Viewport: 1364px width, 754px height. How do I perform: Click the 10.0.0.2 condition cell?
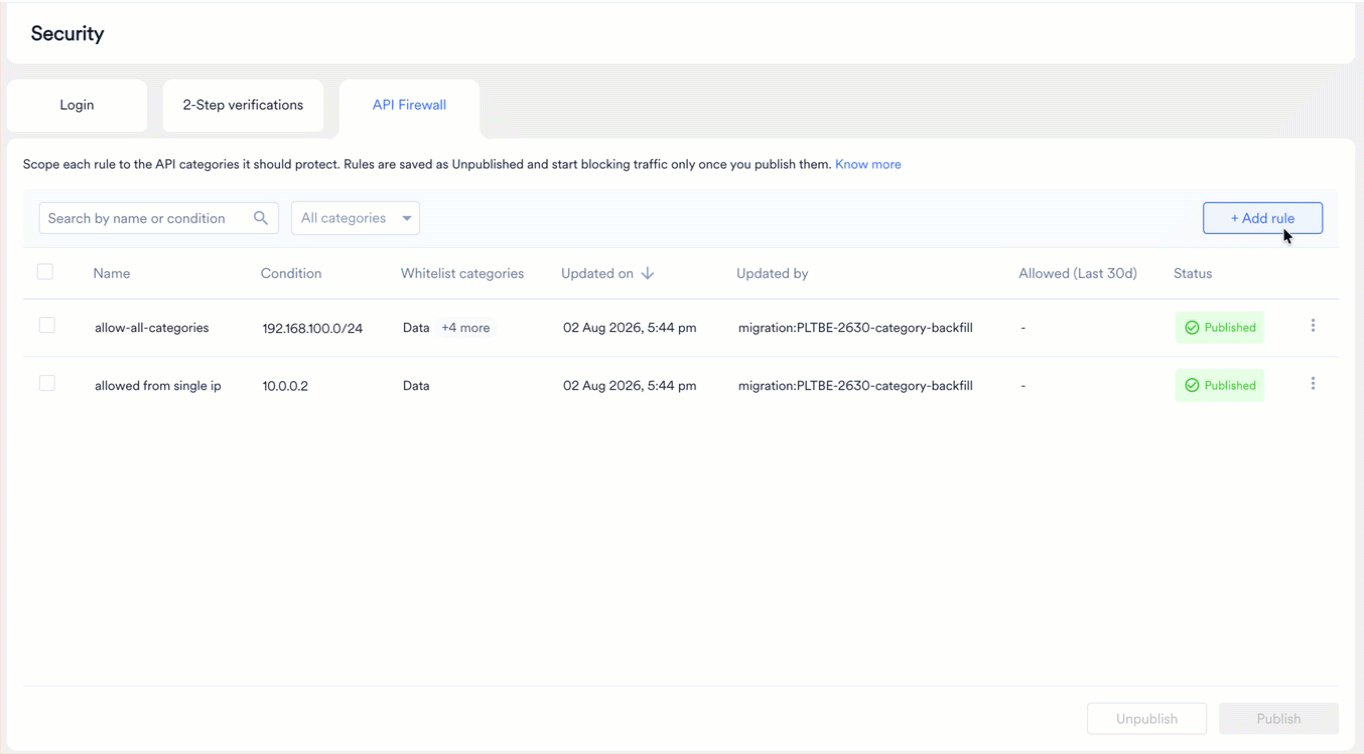click(285, 386)
